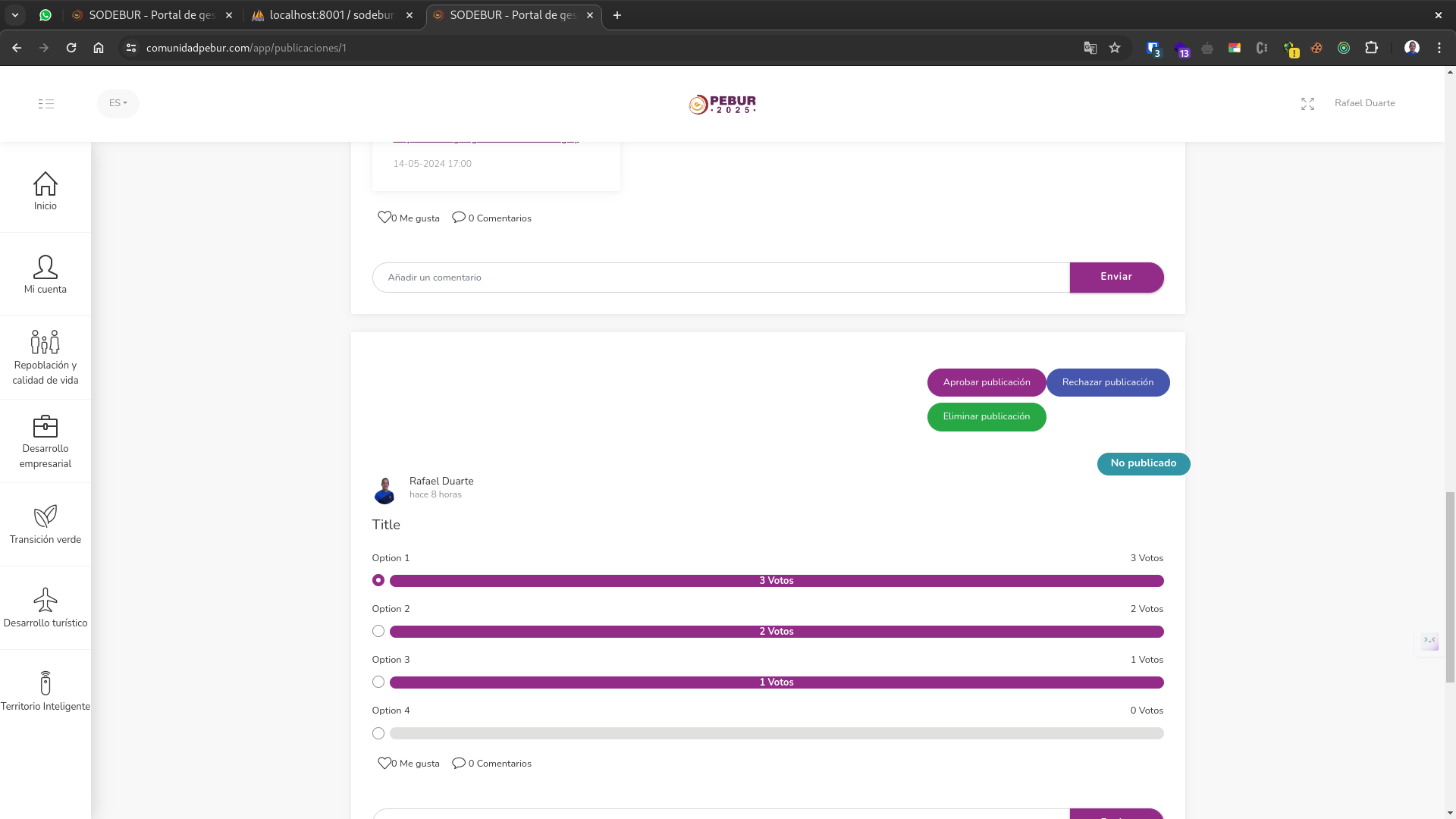Click Eliminar publicación button
Viewport: 1456px width, 819px height.
pos(986,416)
